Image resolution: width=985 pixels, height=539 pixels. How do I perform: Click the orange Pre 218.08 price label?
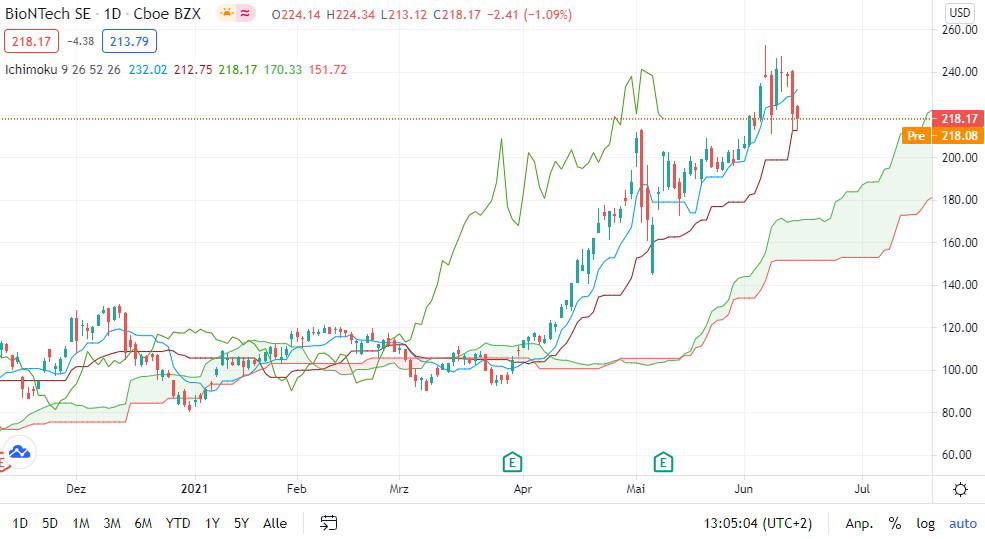[x=943, y=135]
